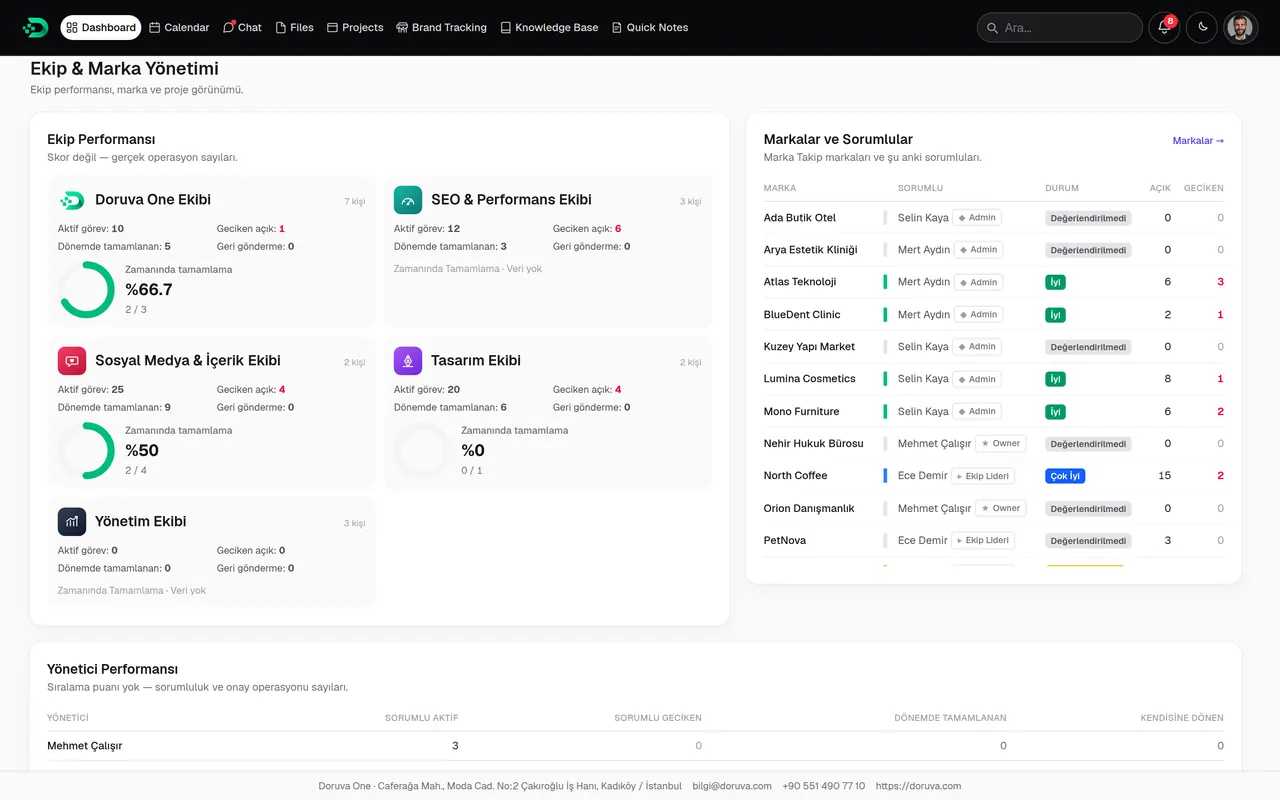
Task: Switch to the Files tab
Action: [x=295, y=27]
